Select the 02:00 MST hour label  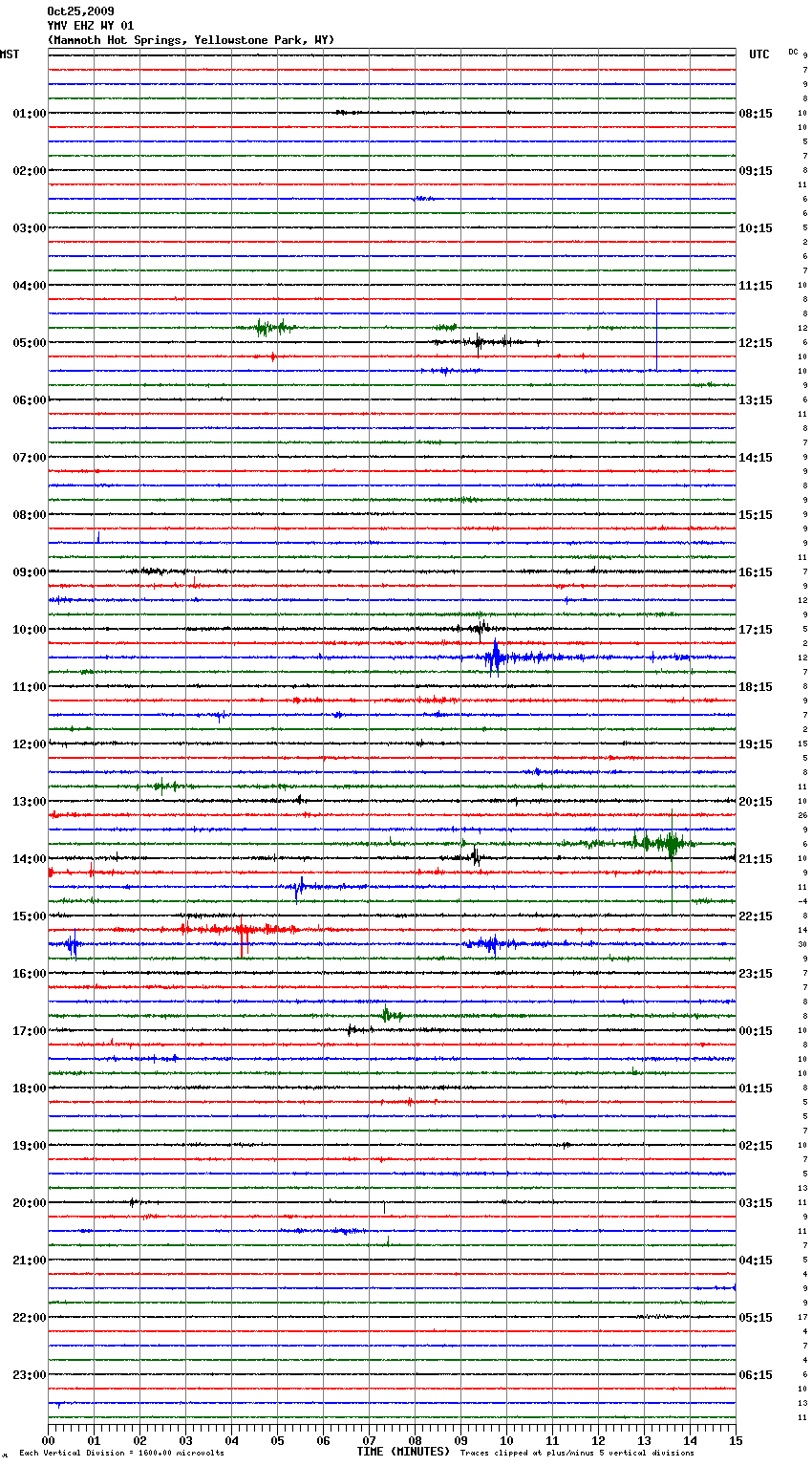click(30, 171)
